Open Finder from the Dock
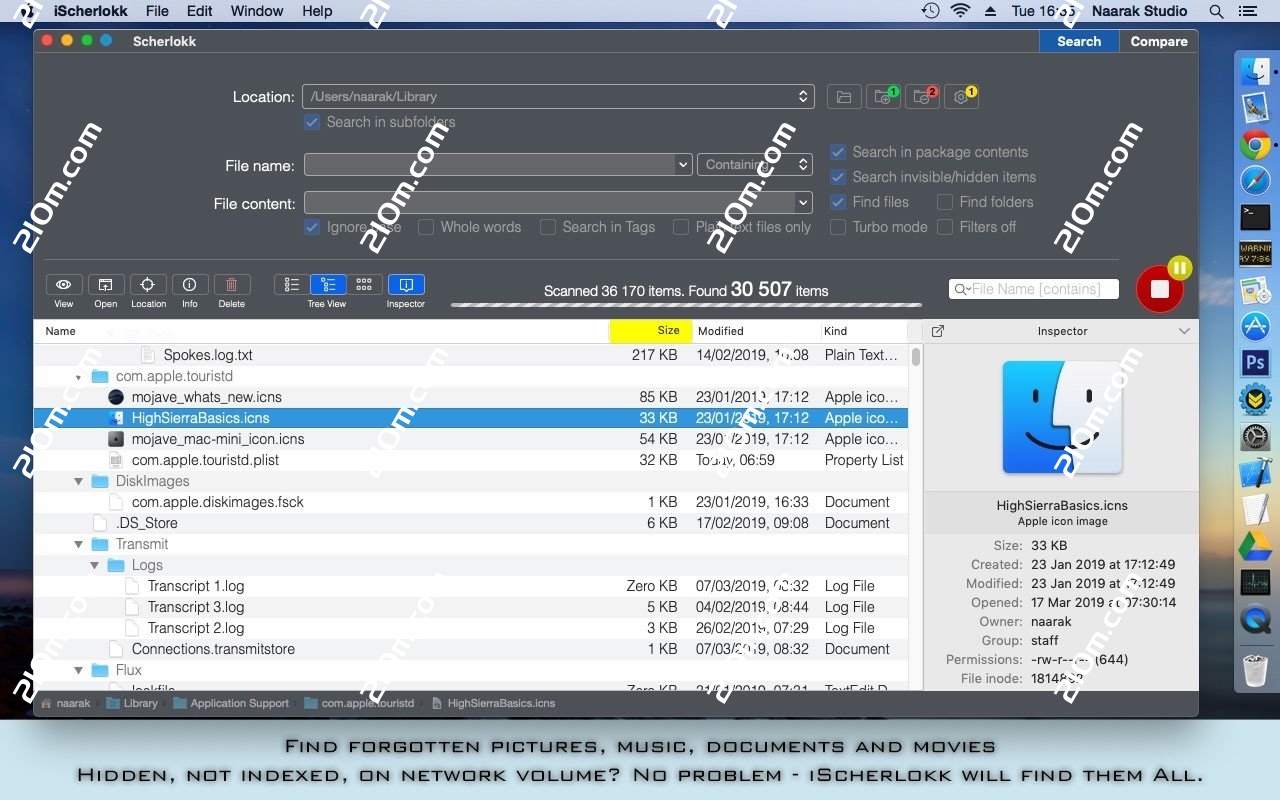The height and width of the screenshot is (800, 1280). 1255,71
